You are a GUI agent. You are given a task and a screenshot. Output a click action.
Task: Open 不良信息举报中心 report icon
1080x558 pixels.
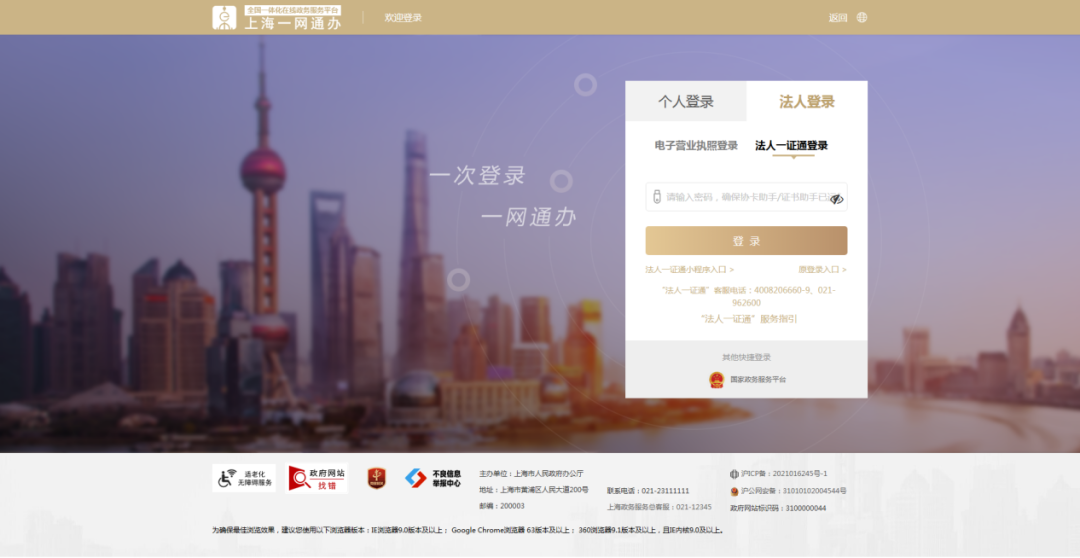pos(433,478)
